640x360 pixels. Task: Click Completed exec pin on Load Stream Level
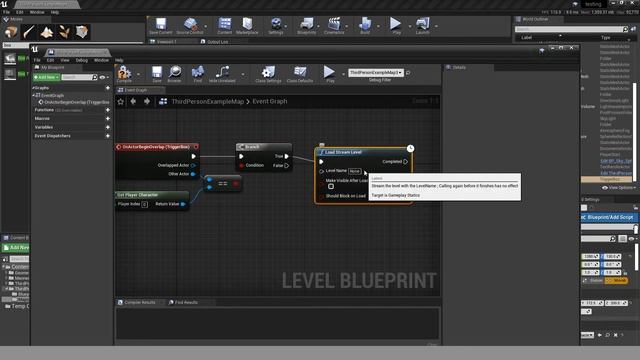click(x=405, y=162)
